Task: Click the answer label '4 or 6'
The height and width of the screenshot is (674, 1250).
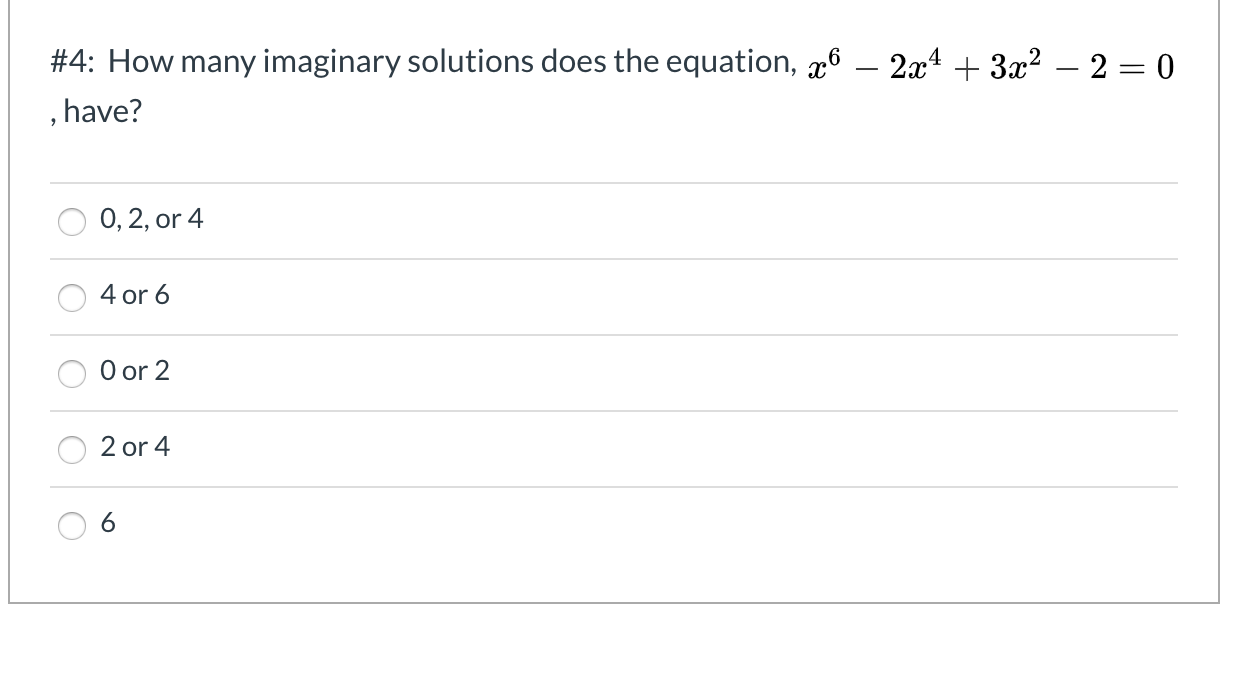Action: point(136,295)
